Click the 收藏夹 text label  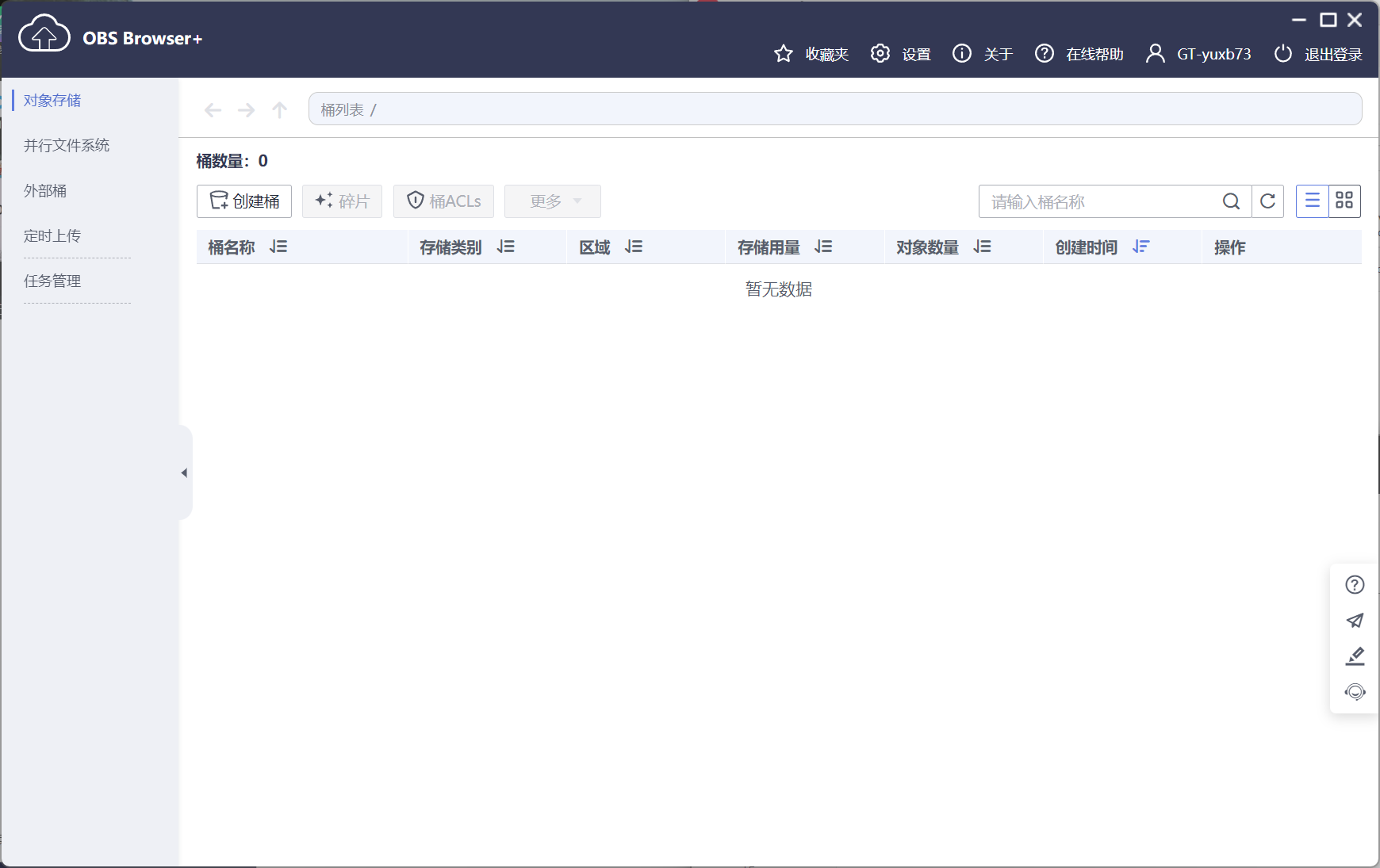[x=827, y=54]
